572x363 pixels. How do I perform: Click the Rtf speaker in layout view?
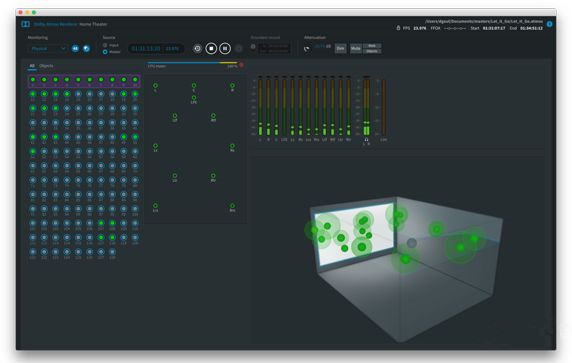pos(213,116)
